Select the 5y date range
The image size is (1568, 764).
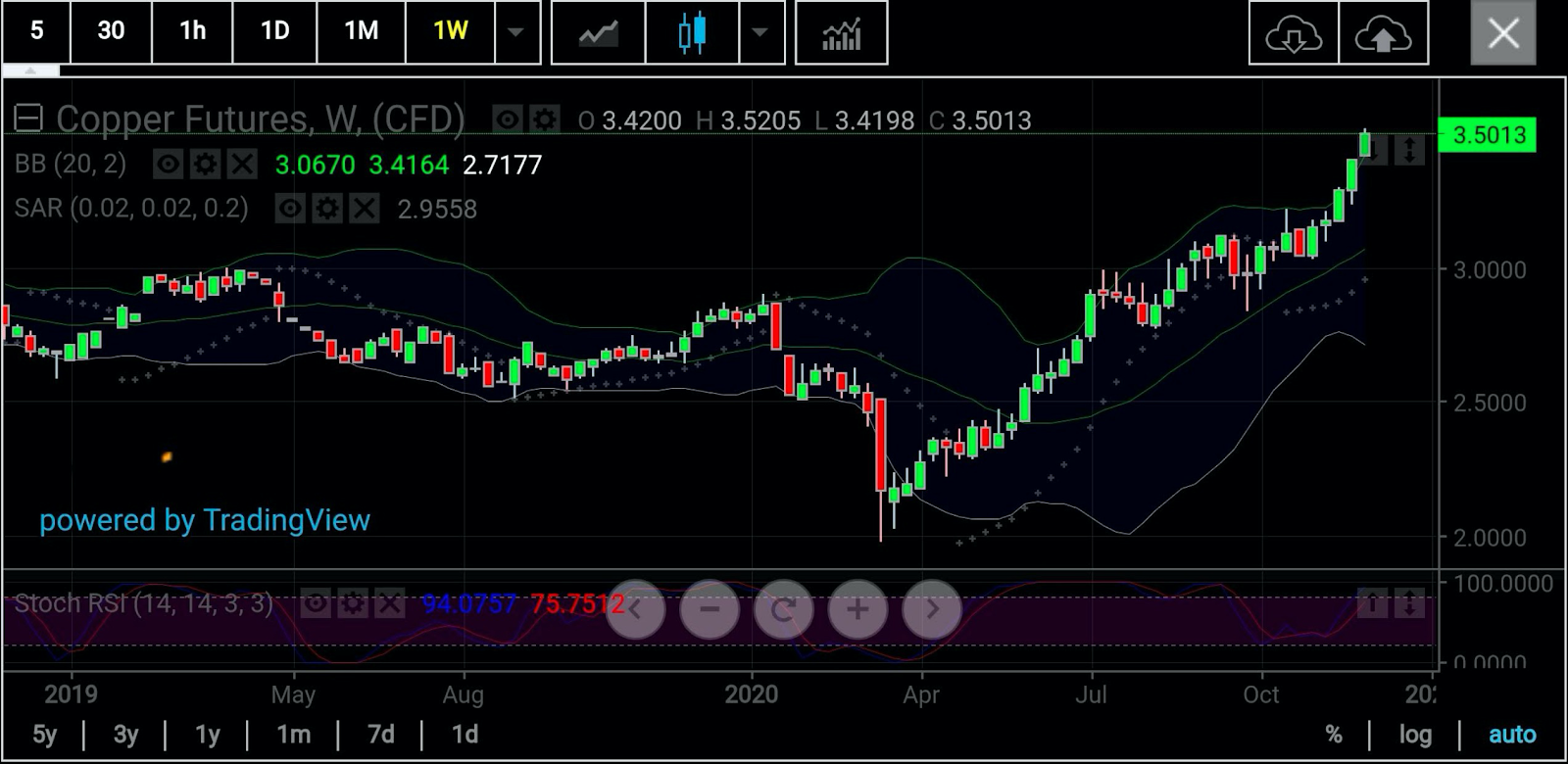click(x=44, y=734)
